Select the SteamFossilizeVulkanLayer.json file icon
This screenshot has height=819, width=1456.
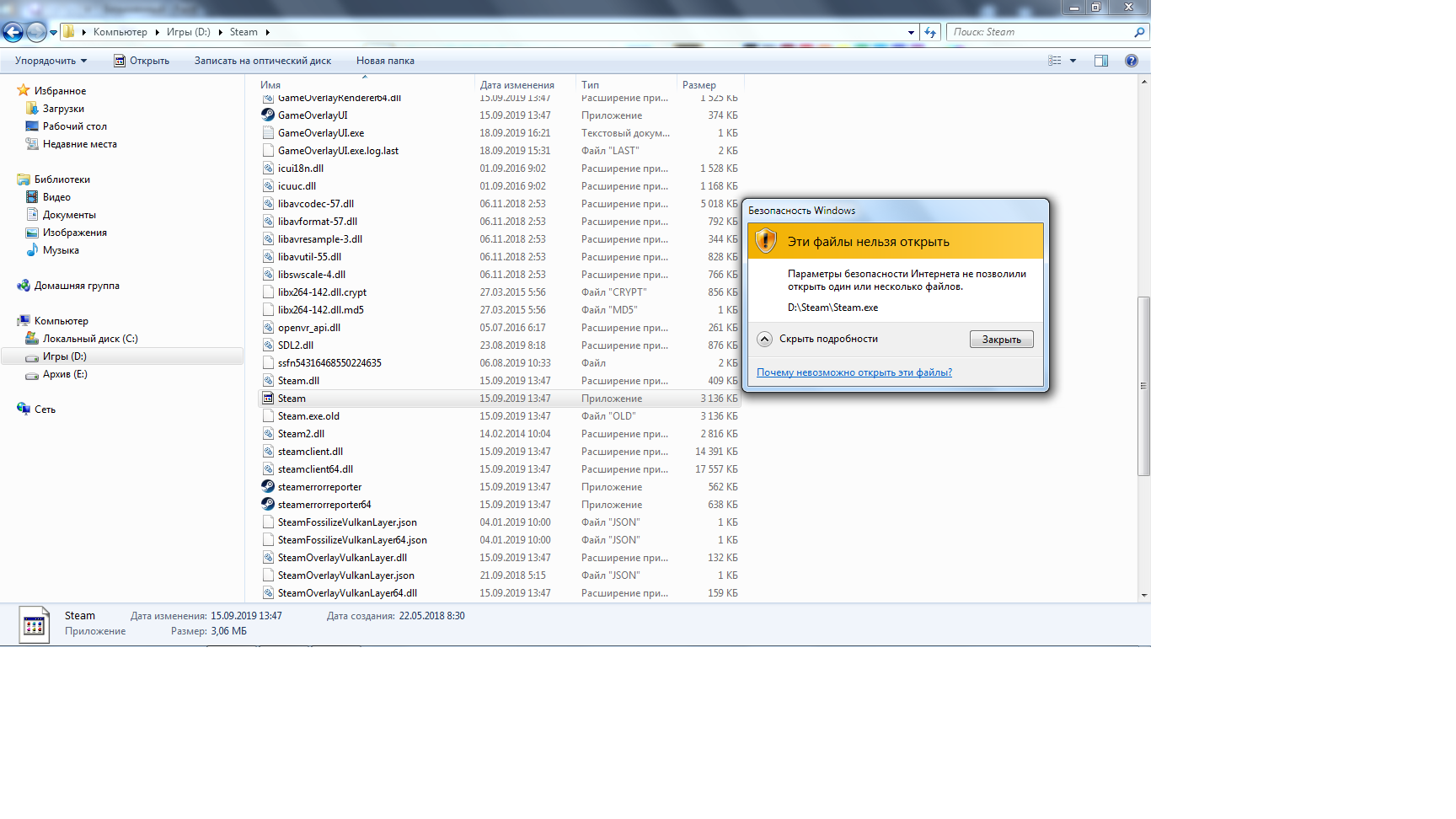tap(268, 522)
